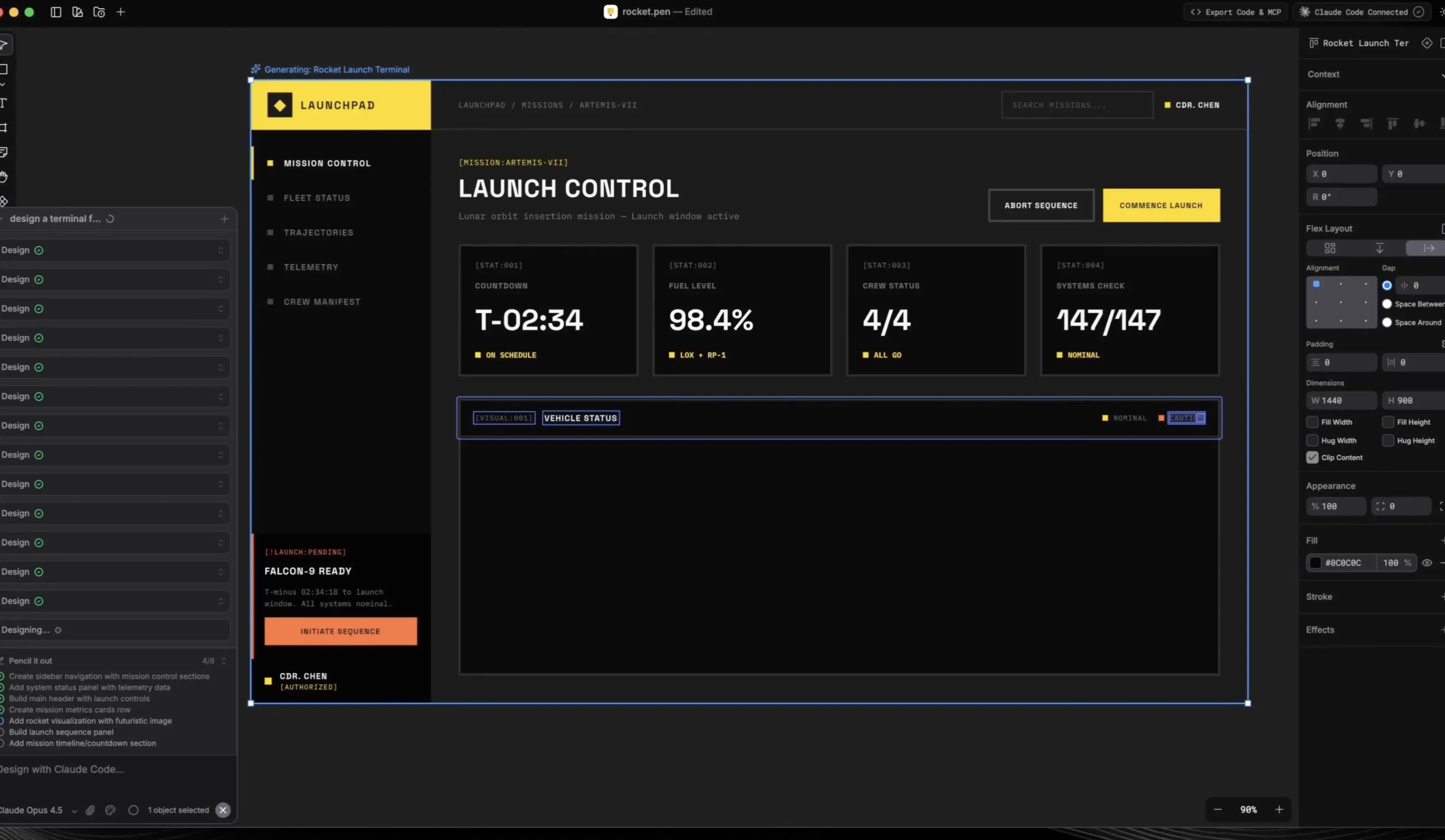1445x840 pixels.
Task: Select the Text tool in left toolbar
Action: (3, 103)
